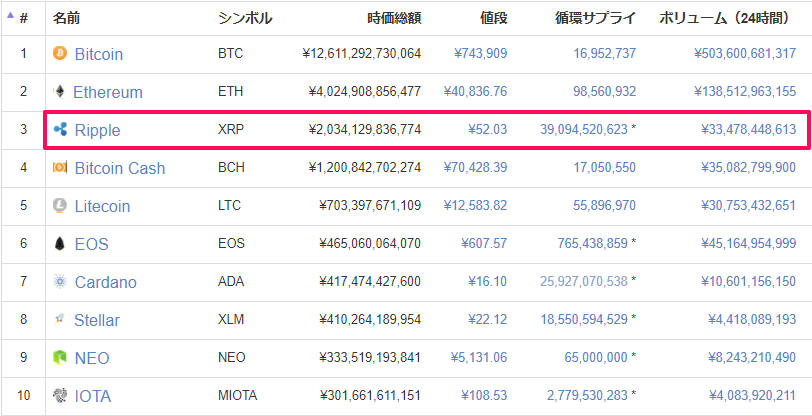Click the EOS logo icon
Viewport: 812px width, 416px height.
[x=60, y=243]
